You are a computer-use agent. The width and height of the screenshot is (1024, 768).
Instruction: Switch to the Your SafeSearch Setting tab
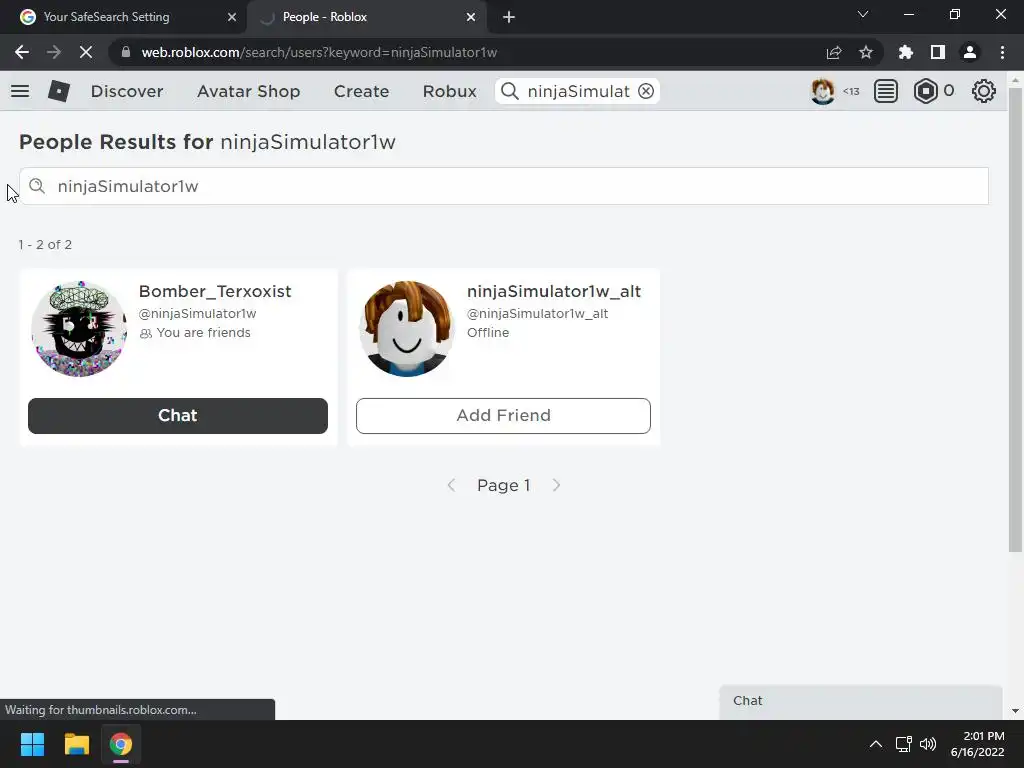pos(124,17)
